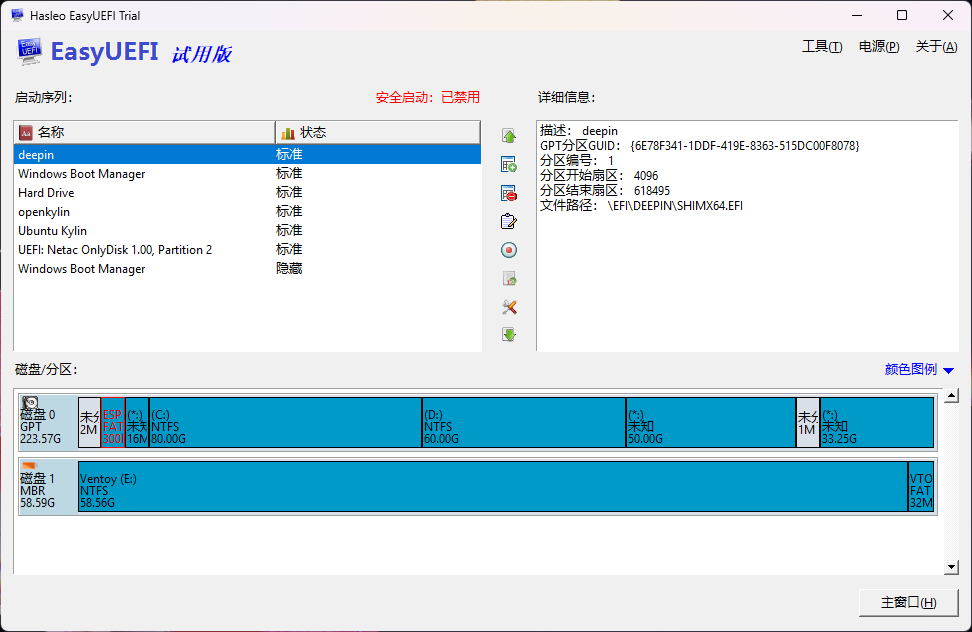Click the 磁盘 1 MBR 58.59G label
This screenshot has width=972, height=632.
(x=38, y=490)
